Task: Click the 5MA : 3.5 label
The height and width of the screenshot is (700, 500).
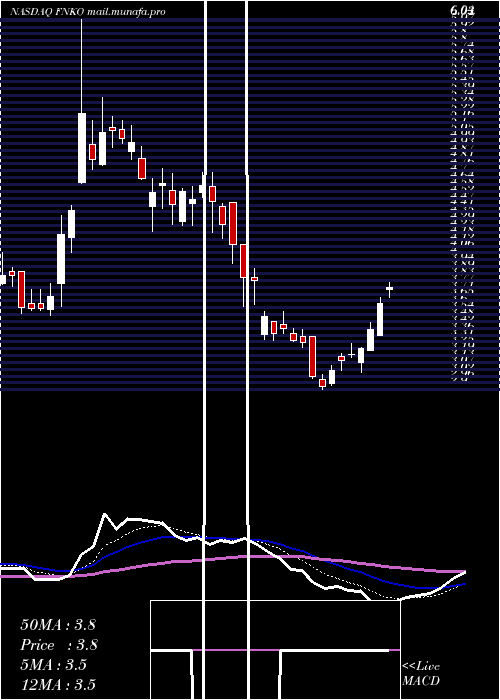Action: pos(53,665)
